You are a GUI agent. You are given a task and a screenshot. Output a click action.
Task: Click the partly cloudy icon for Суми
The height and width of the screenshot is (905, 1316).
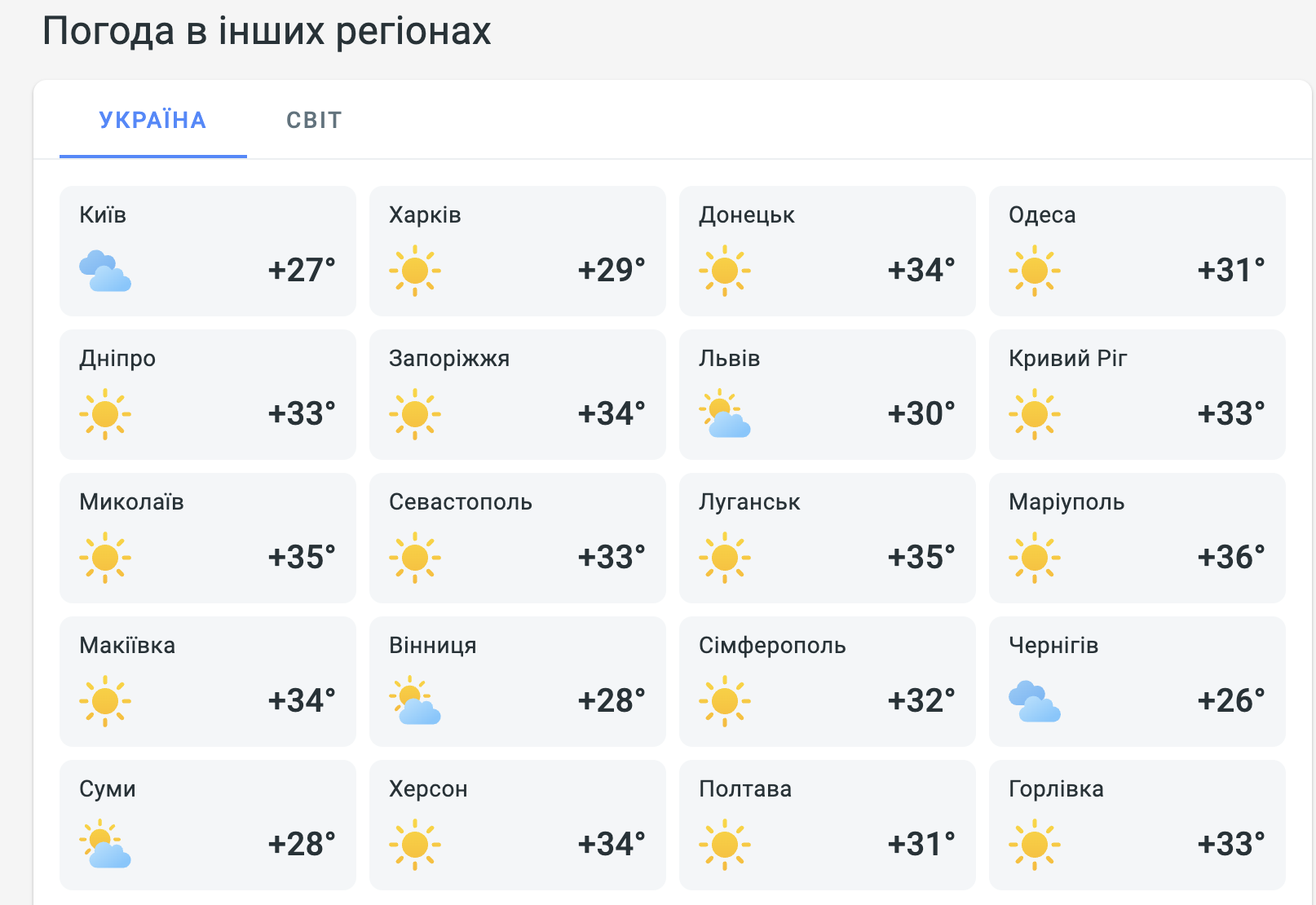[x=105, y=845]
